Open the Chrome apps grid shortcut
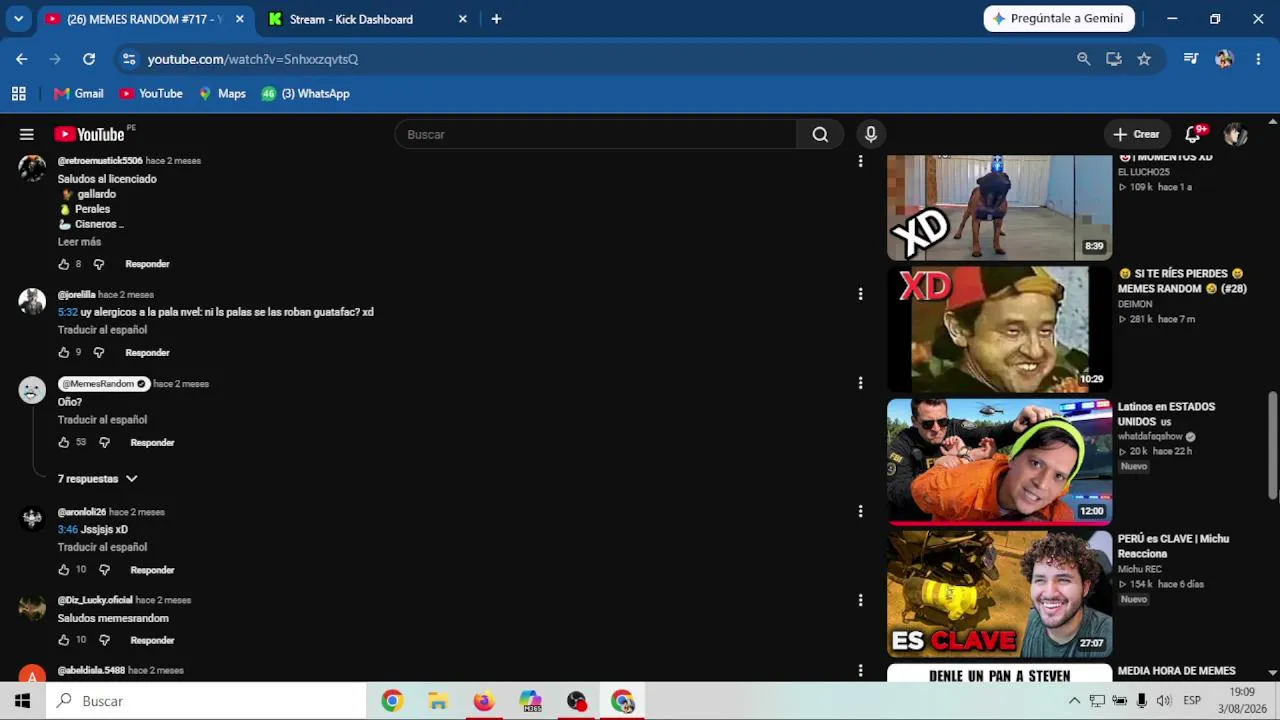Image resolution: width=1280 pixels, height=720 pixels. click(18, 94)
